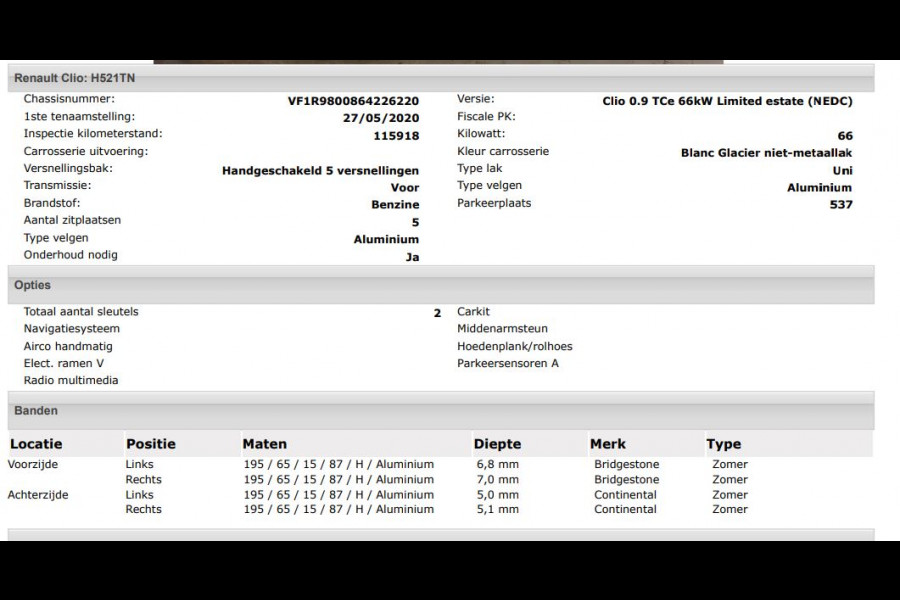The width and height of the screenshot is (900, 600).
Task: Select the chassisnummer VF1R9800864226220
Action: 352,100
